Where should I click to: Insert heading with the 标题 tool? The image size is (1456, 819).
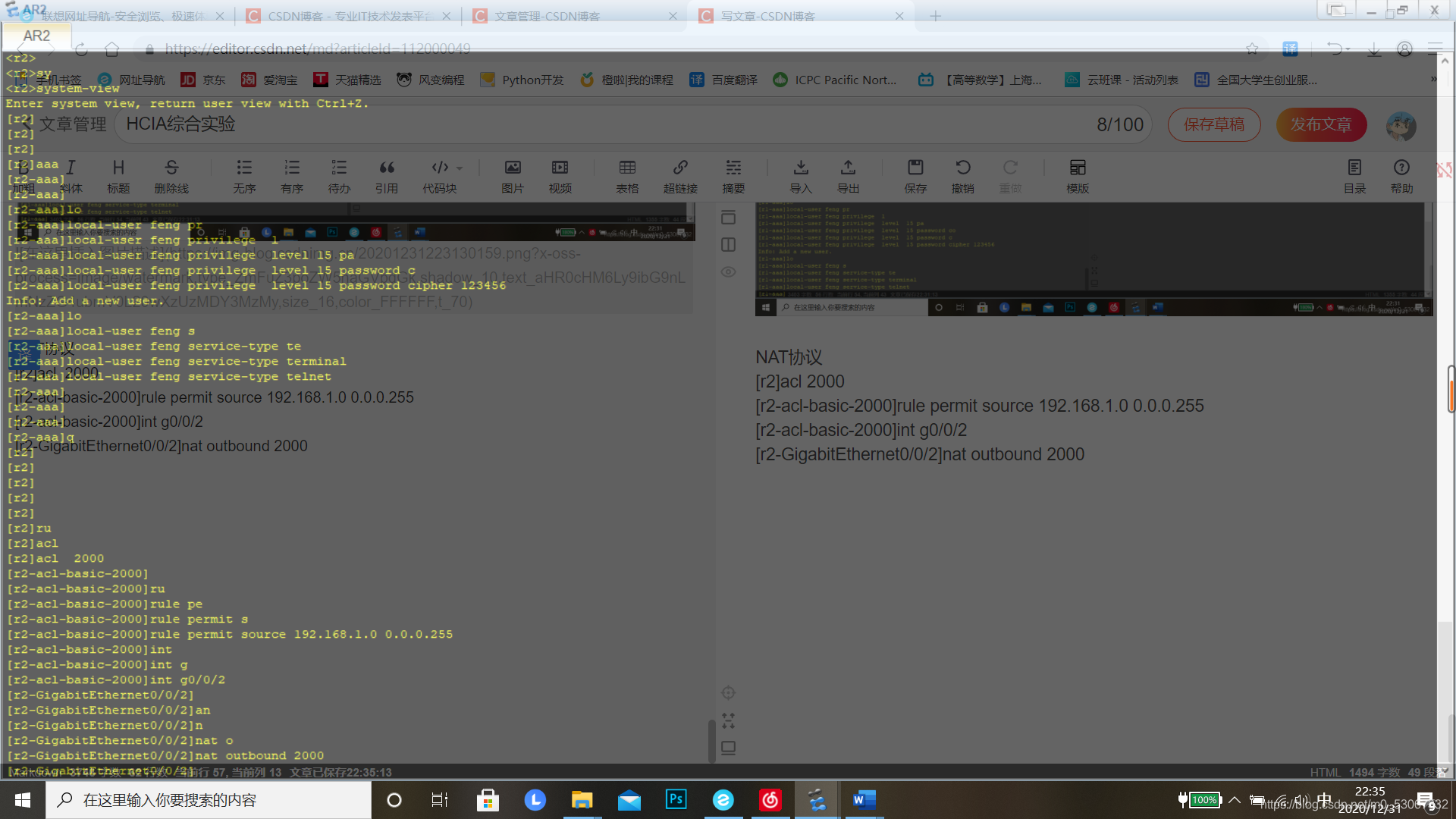coord(118,176)
